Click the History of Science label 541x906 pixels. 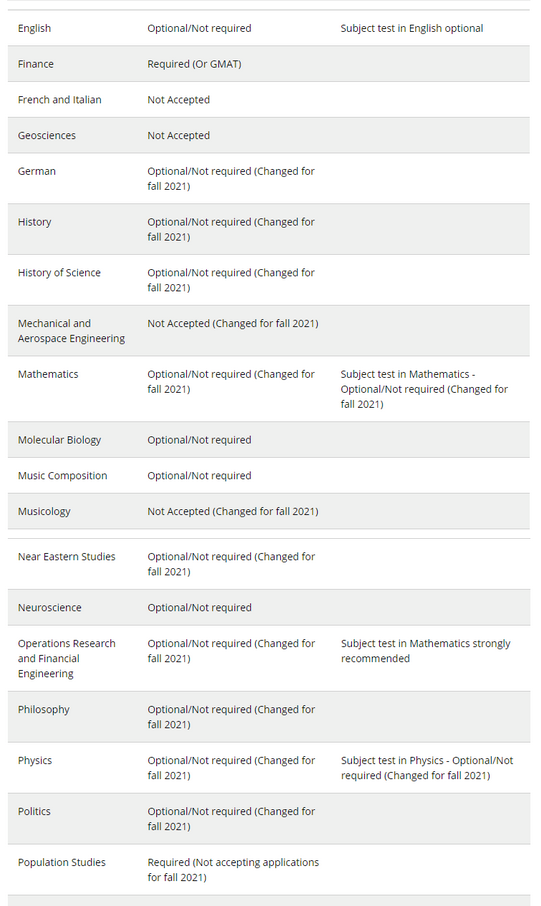(x=59, y=273)
